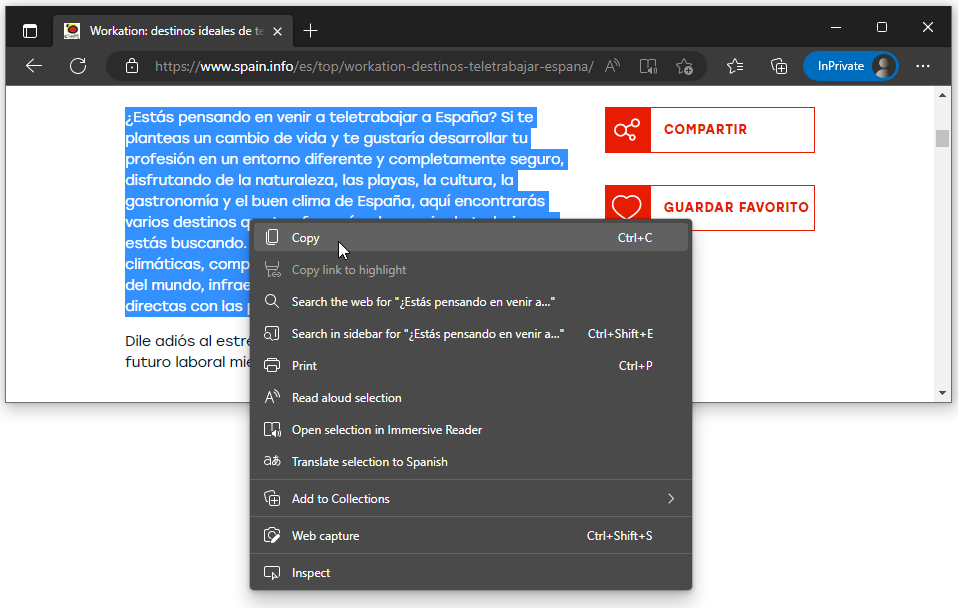Select Copy from the context menu

[x=303, y=237]
